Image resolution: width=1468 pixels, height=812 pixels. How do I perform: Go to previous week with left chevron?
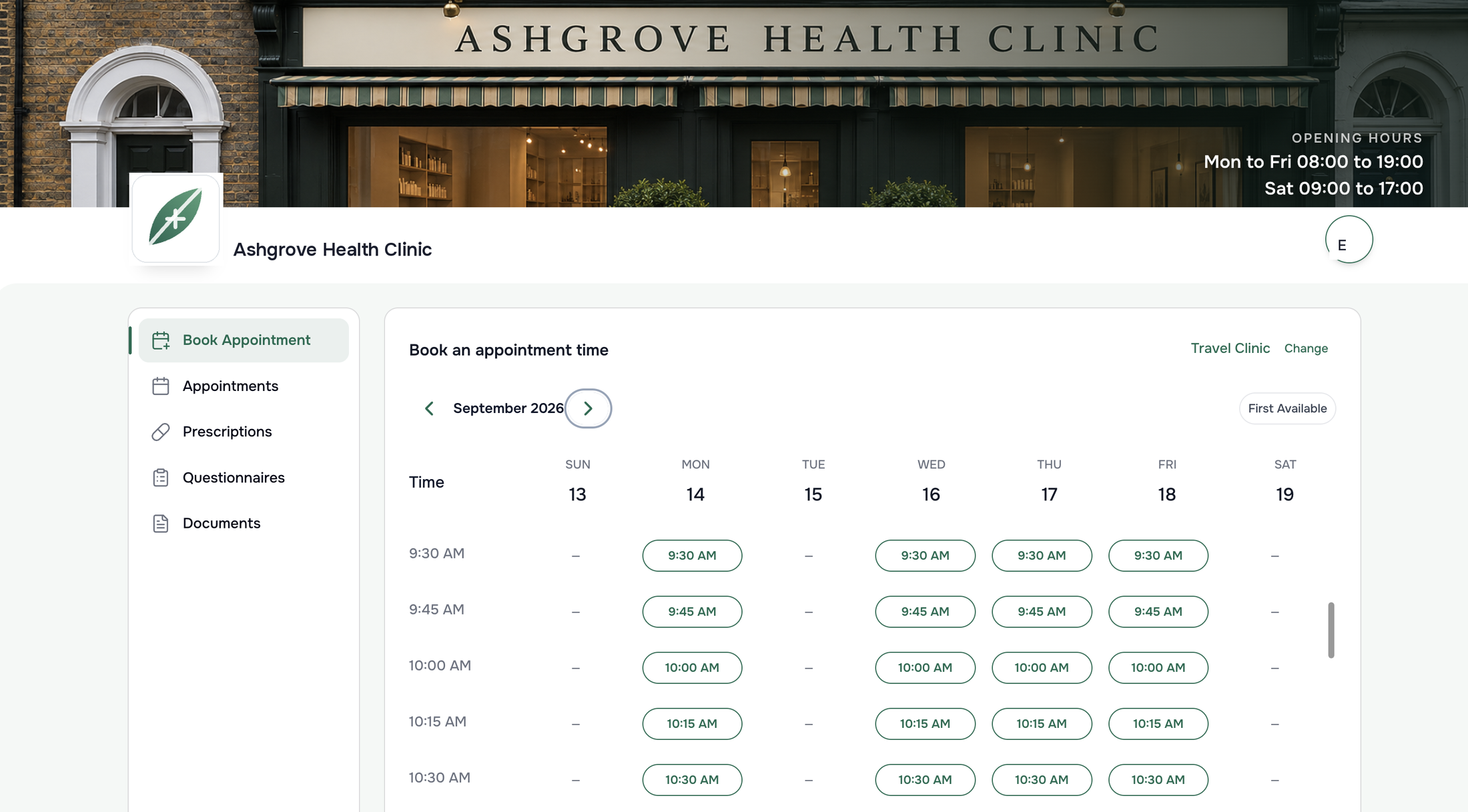pos(429,408)
